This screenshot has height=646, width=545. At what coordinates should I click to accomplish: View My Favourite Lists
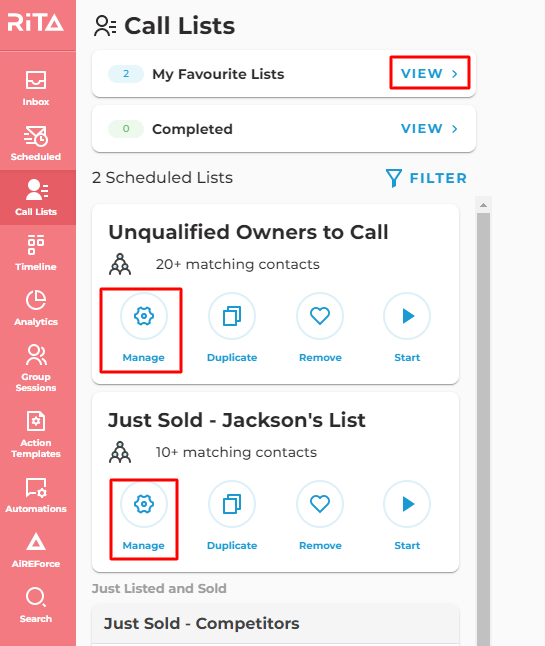pyautogui.click(x=430, y=73)
